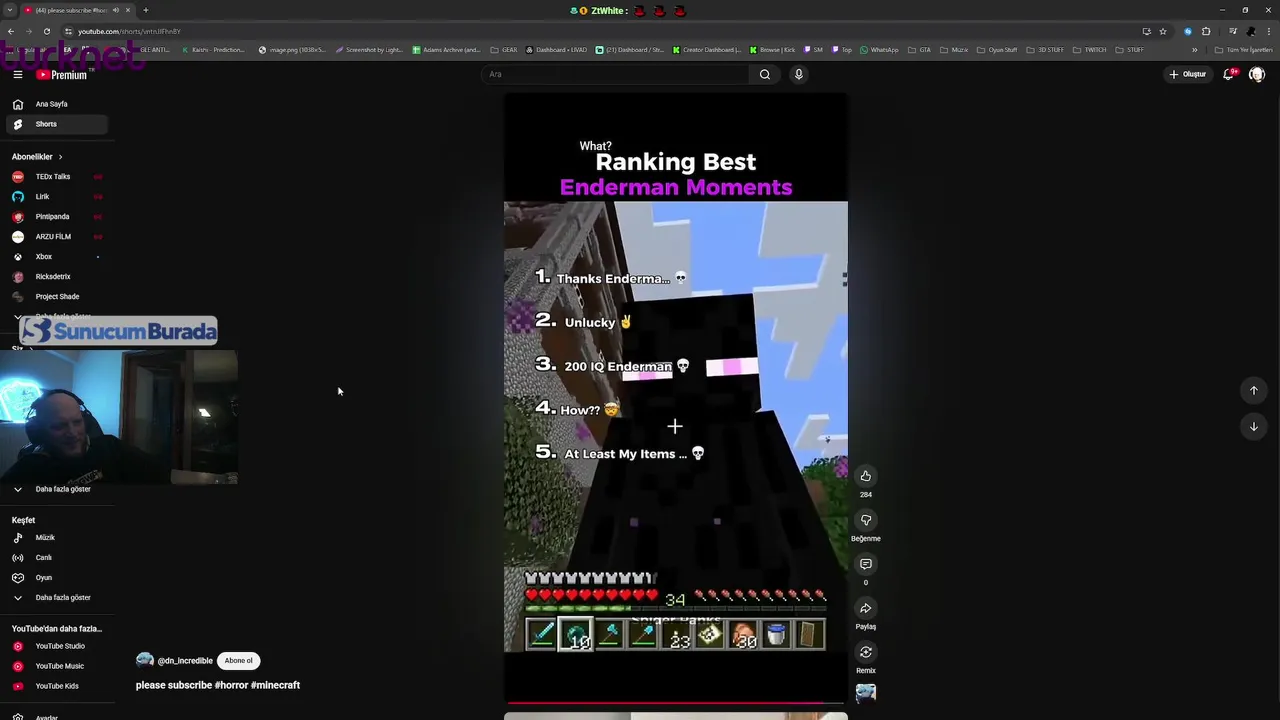Reload the page
Viewport: 1280px width, 720px height.
pos(47,31)
